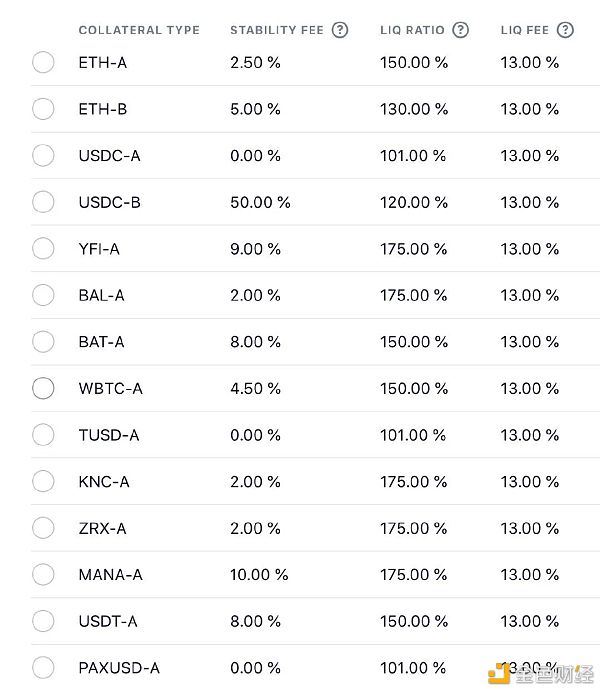The width and height of the screenshot is (600, 690).
Task: Click the Collateral Type column header
Action: coord(139,30)
